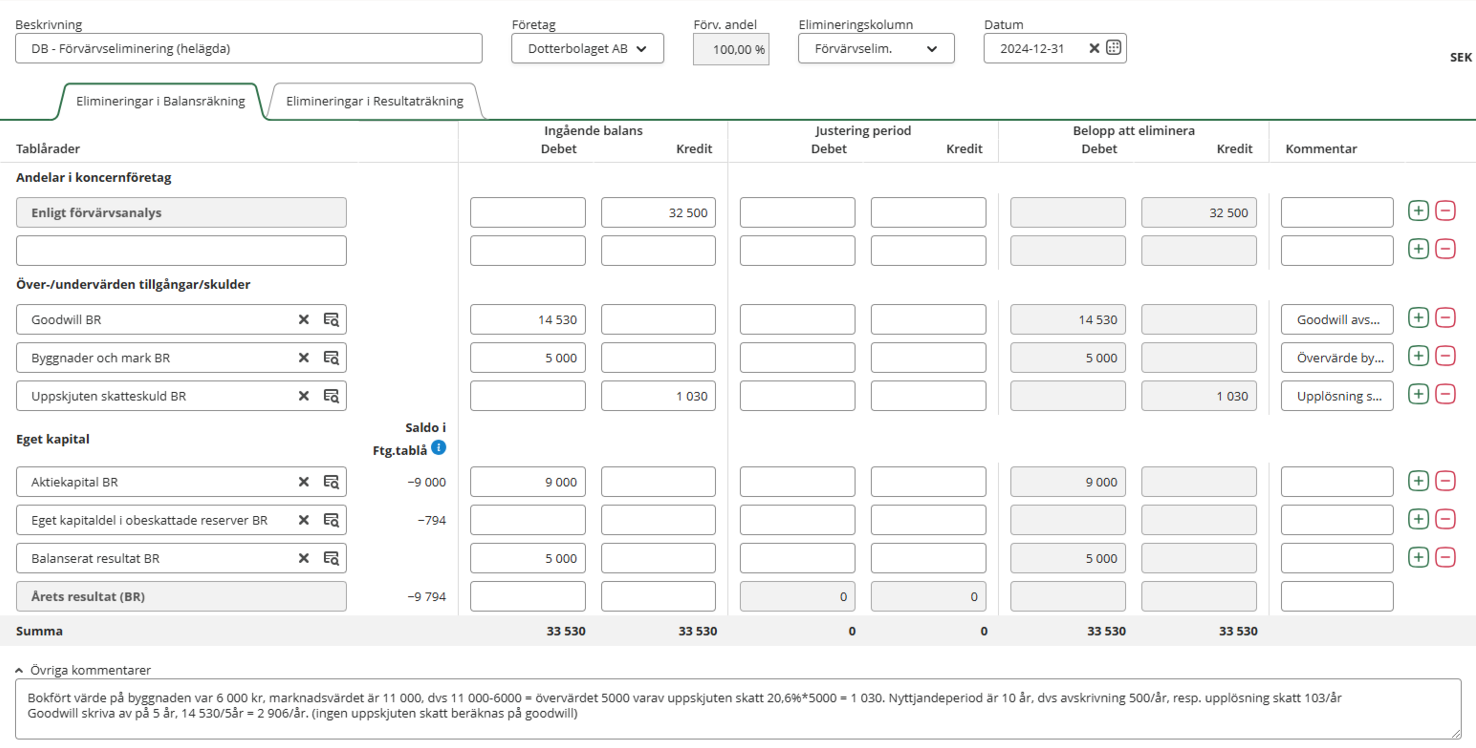Screen dimensions: 1476x748
Task: Open account search for Balanserat resultat BR
Action: 331,558
